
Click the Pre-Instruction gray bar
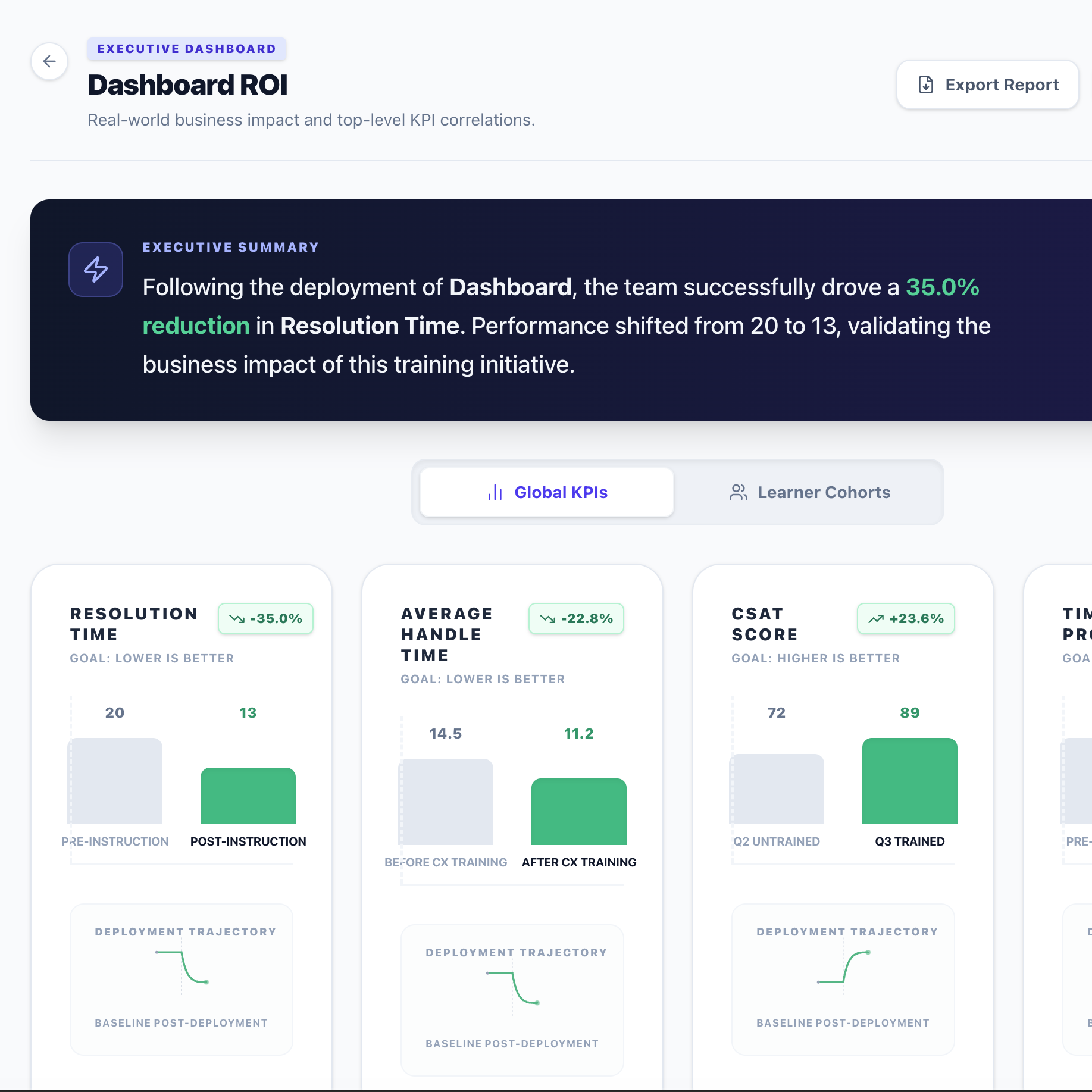coord(115,781)
